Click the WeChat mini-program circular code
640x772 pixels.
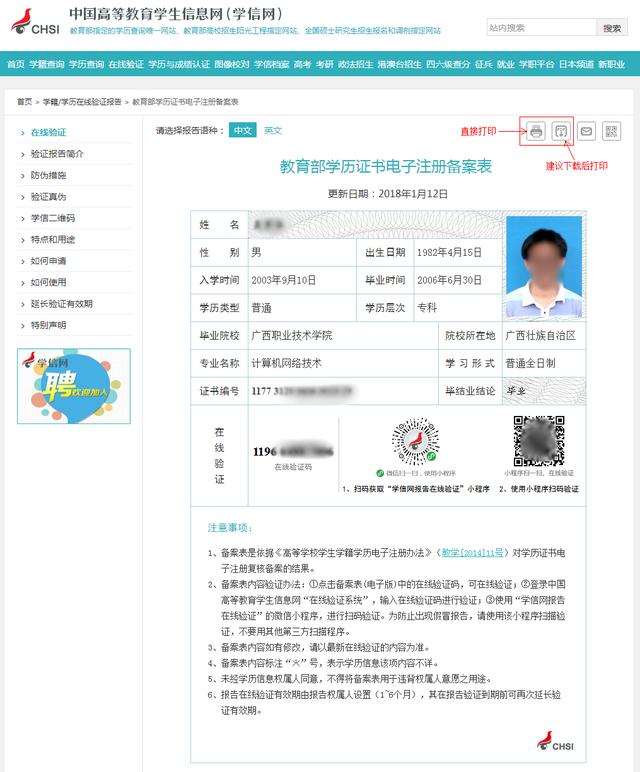coord(415,441)
